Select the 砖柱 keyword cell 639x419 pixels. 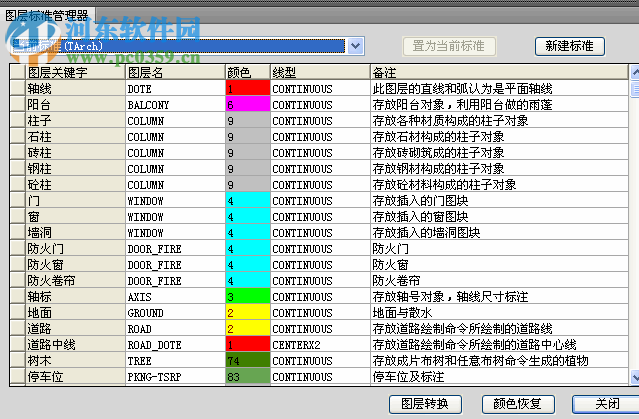(x=75, y=153)
